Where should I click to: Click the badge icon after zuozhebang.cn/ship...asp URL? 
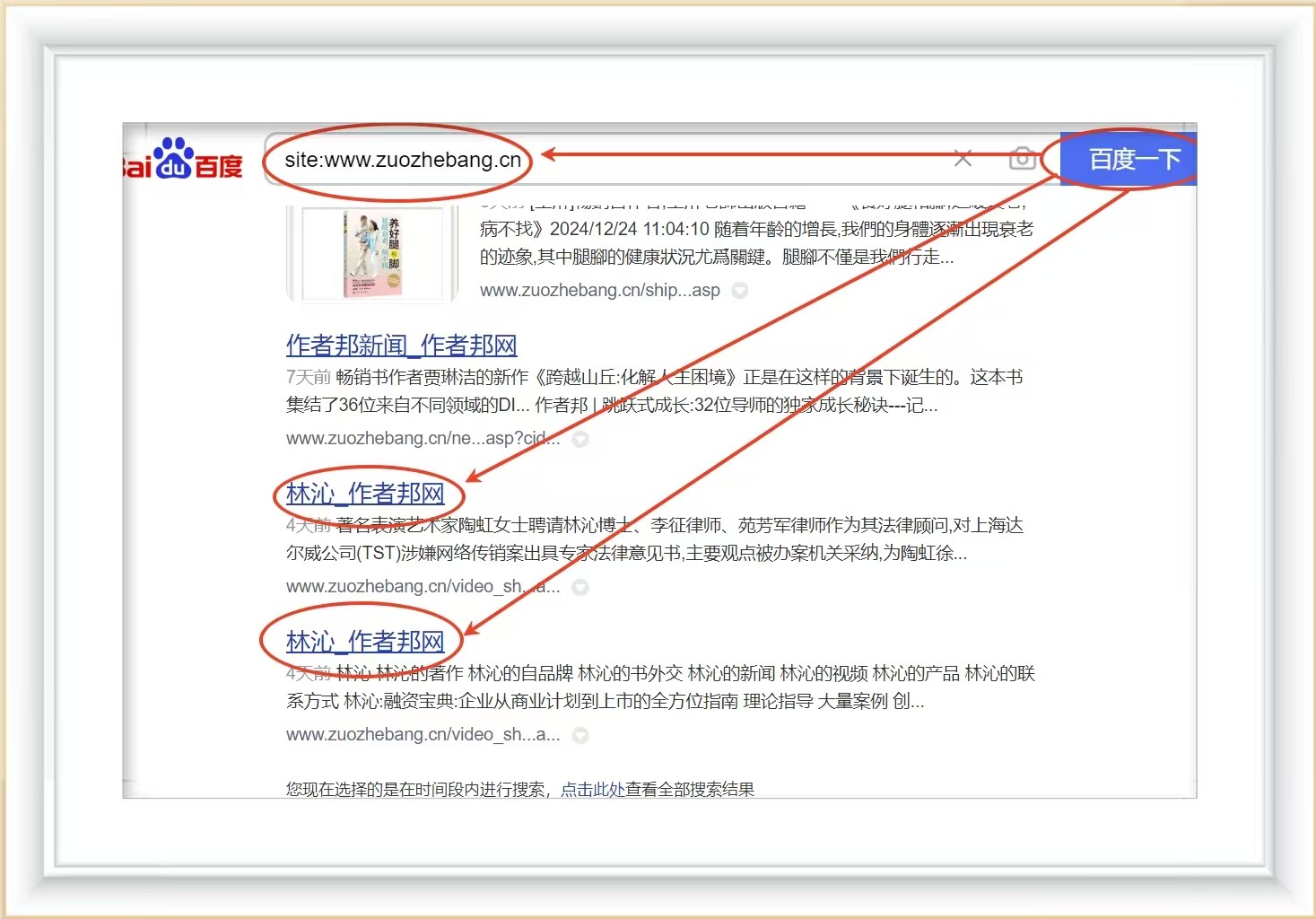click(x=740, y=291)
